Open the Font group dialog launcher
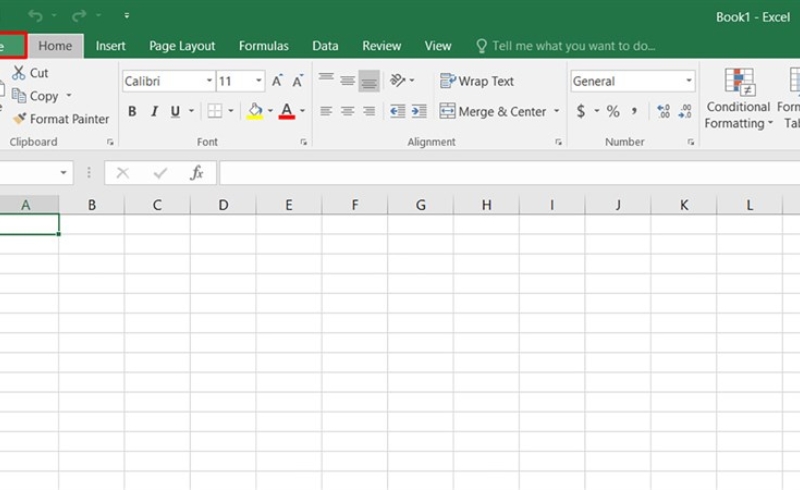This screenshot has height=490, width=800. pyautogui.click(x=304, y=142)
